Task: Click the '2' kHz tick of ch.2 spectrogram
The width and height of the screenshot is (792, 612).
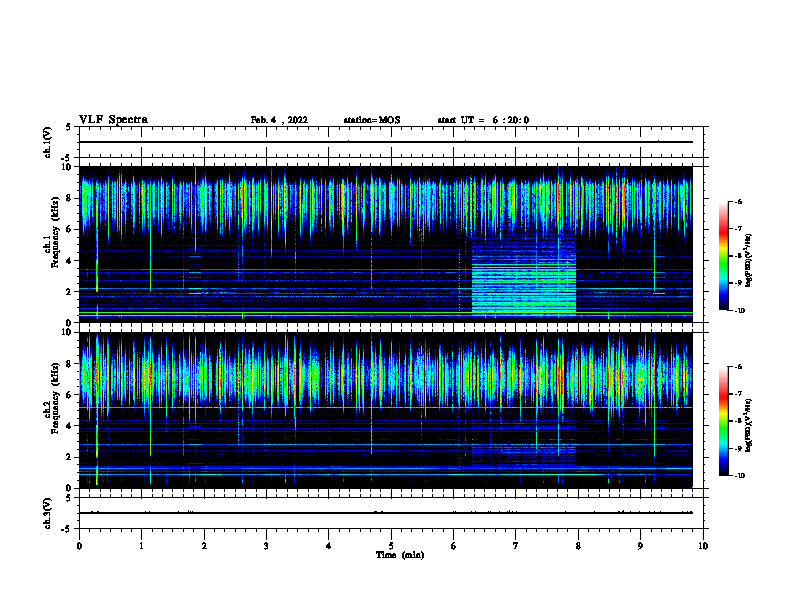Action: 70,457
